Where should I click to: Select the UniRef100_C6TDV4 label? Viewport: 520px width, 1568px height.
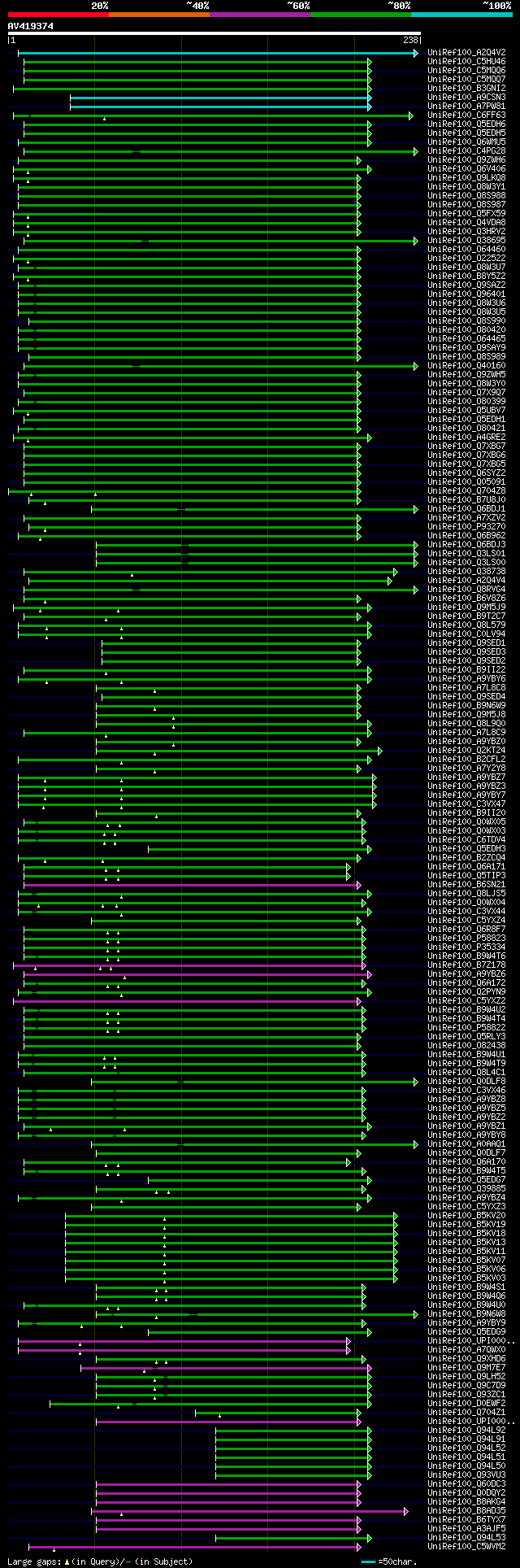point(466,840)
